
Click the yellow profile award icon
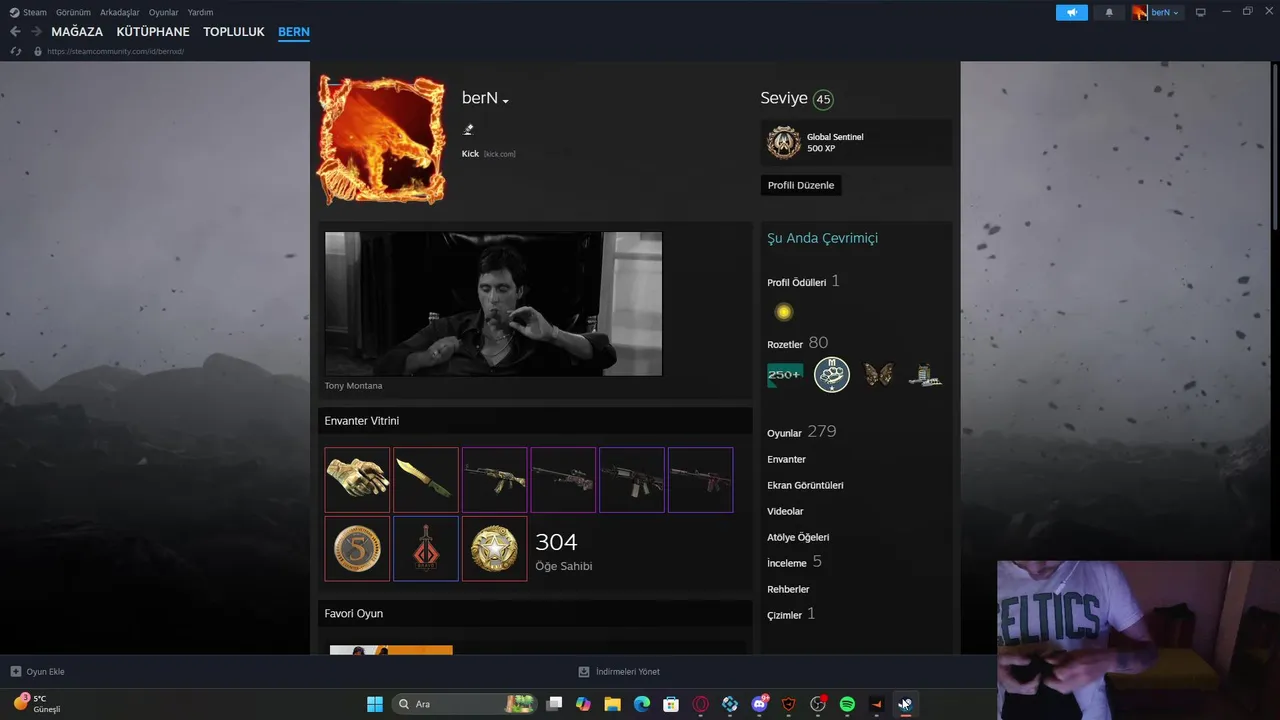784,312
